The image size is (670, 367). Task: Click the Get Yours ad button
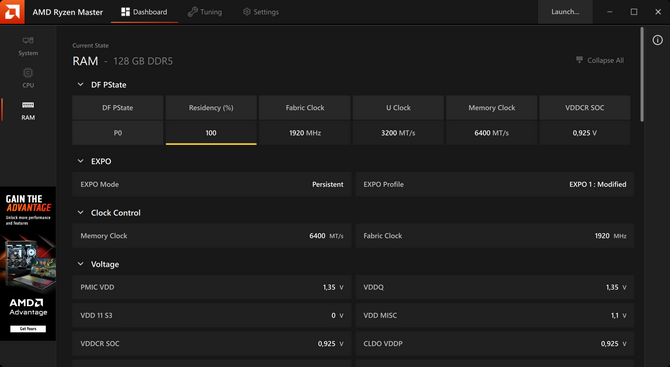28,329
